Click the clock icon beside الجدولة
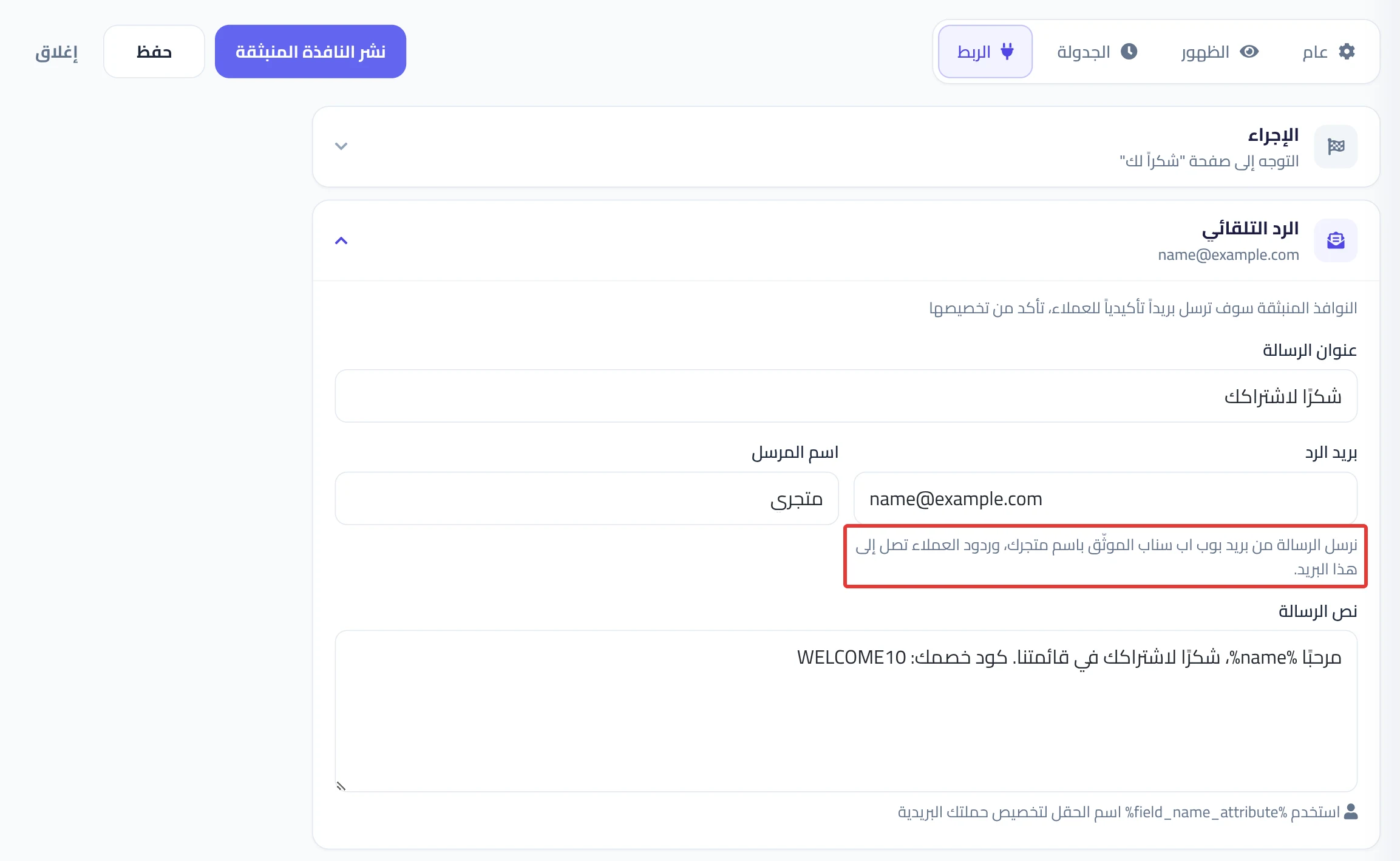This screenshot has width=1400, height=861. (x=1129, y=52)
